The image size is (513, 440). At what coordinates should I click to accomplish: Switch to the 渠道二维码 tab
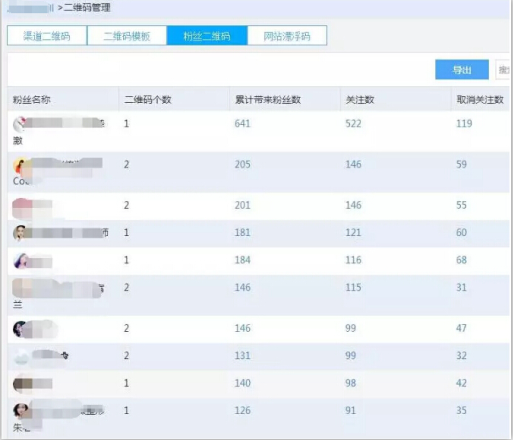coord(47,36)
